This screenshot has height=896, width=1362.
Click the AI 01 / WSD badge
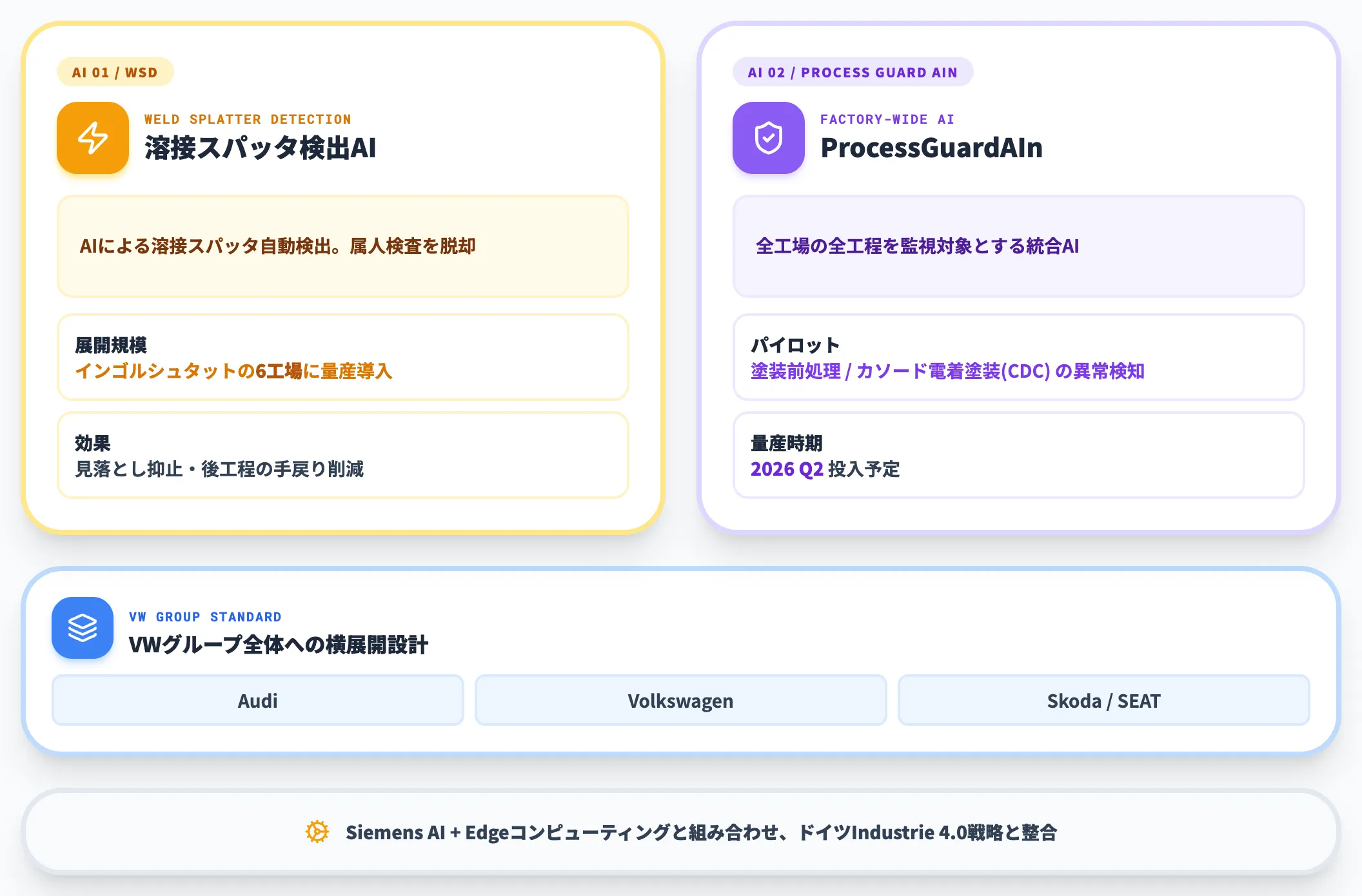point(115,72)
